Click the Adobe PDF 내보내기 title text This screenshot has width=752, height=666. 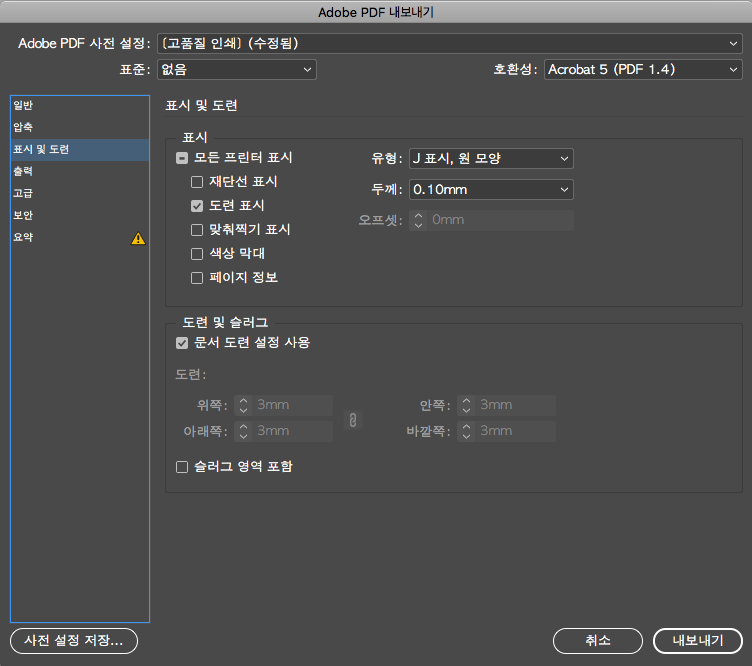[376, 12]
